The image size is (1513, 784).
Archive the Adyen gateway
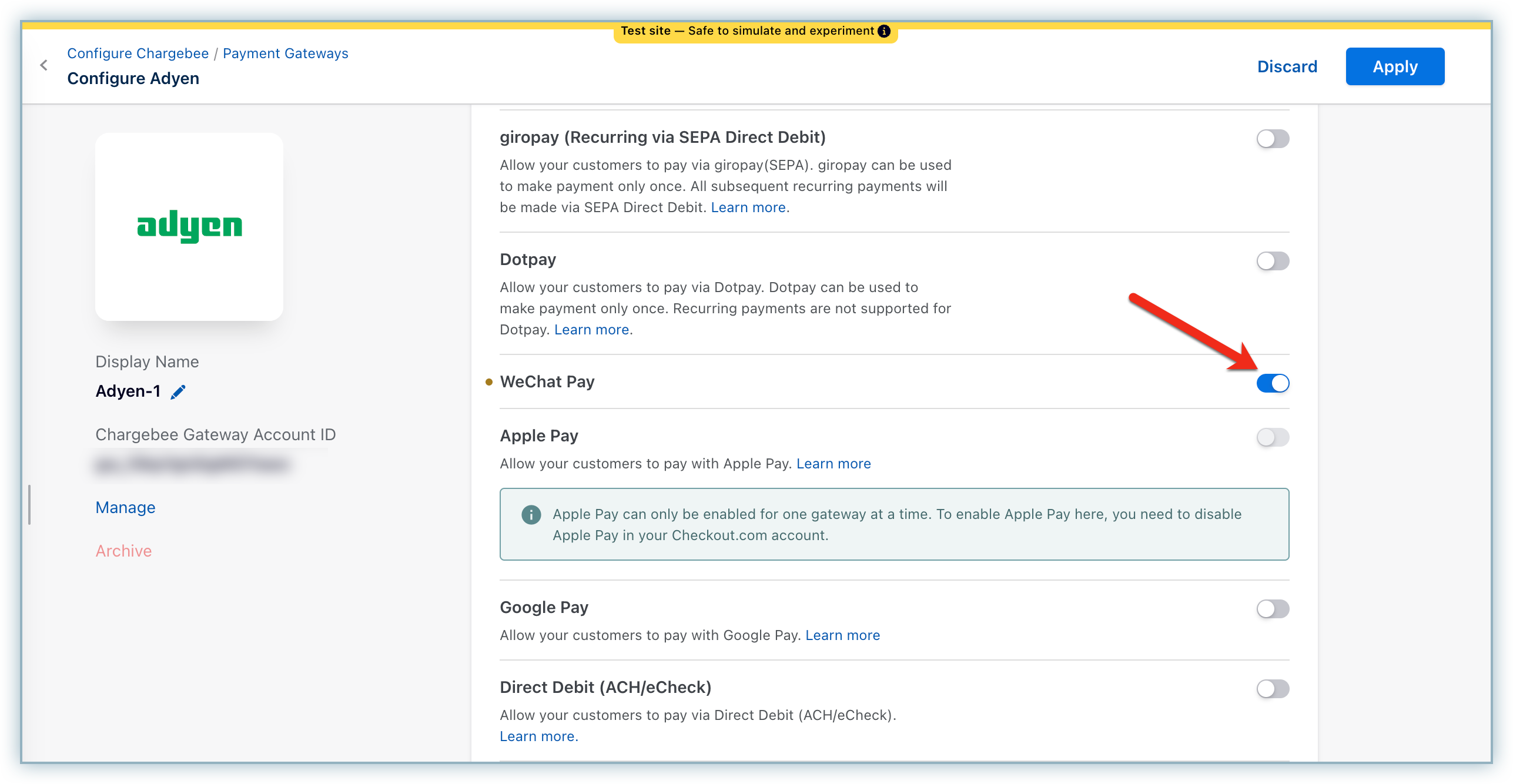(123, 551)
